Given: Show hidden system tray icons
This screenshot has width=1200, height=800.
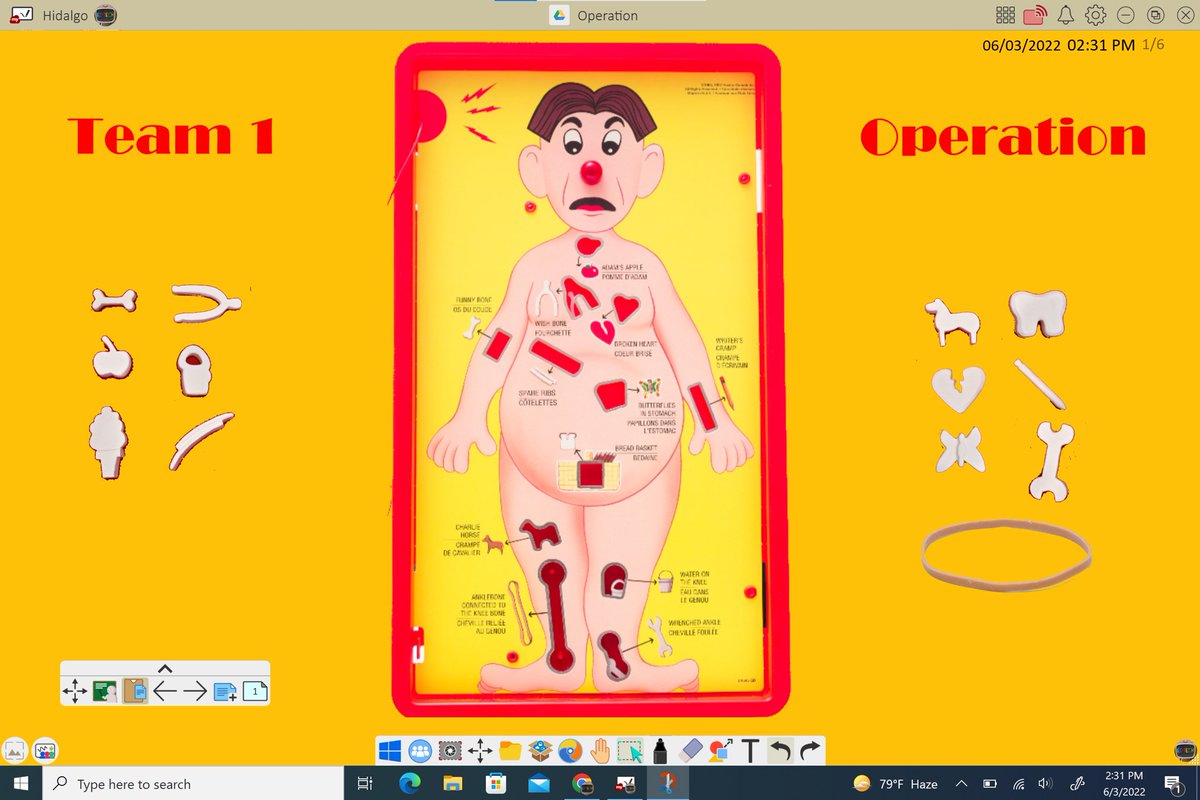Looking at the screenshot, I should 962,784.
